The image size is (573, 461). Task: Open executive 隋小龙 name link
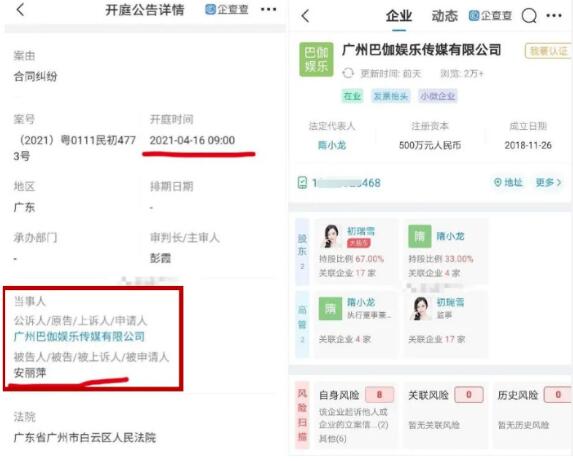point(361,302)
